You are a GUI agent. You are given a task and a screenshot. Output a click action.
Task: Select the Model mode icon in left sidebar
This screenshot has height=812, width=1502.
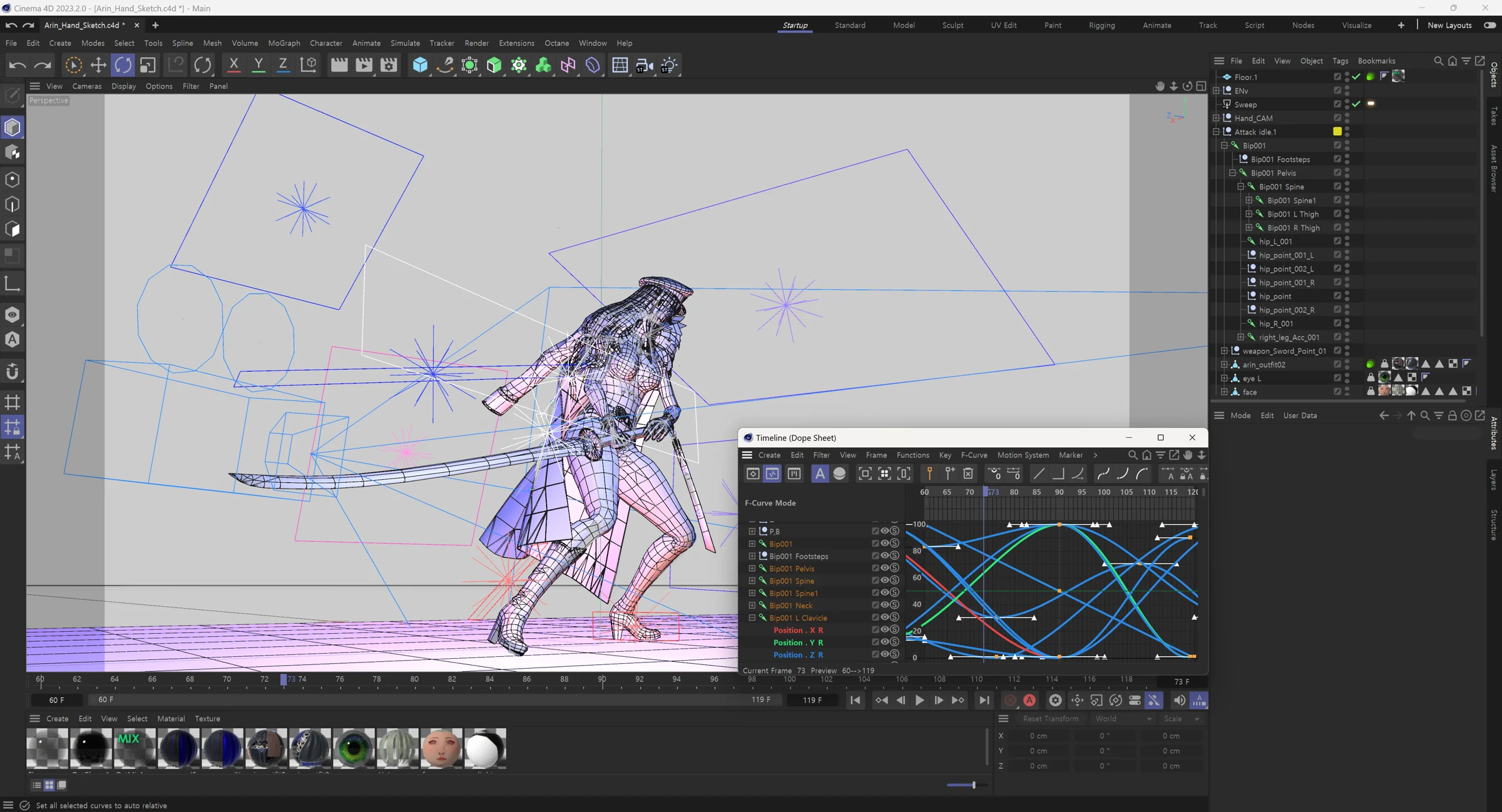coord(13,128)
